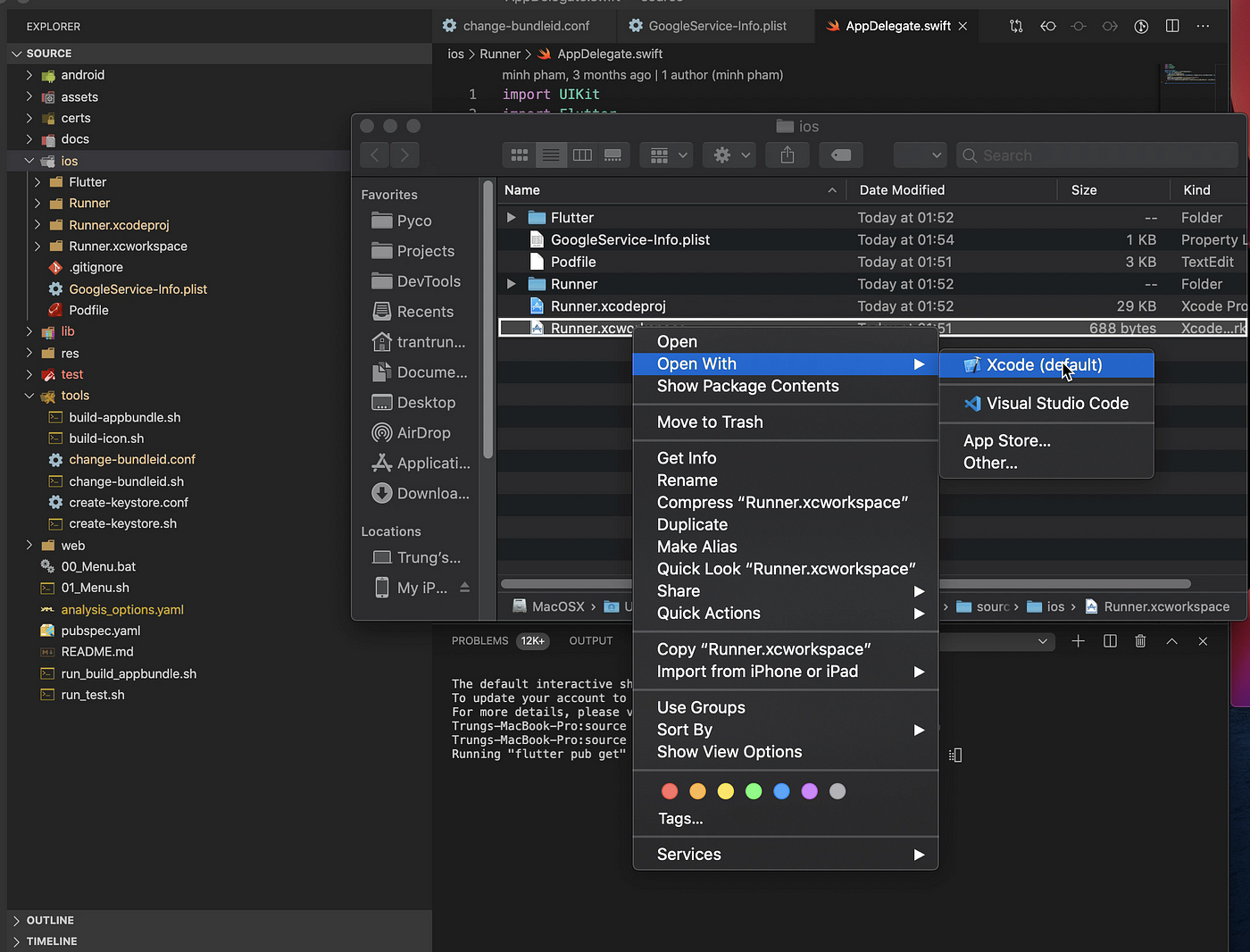The width and height of the screenshot is (1250, 952).
Task: Choose Get Info from context menu
Action: pos(785,457)
